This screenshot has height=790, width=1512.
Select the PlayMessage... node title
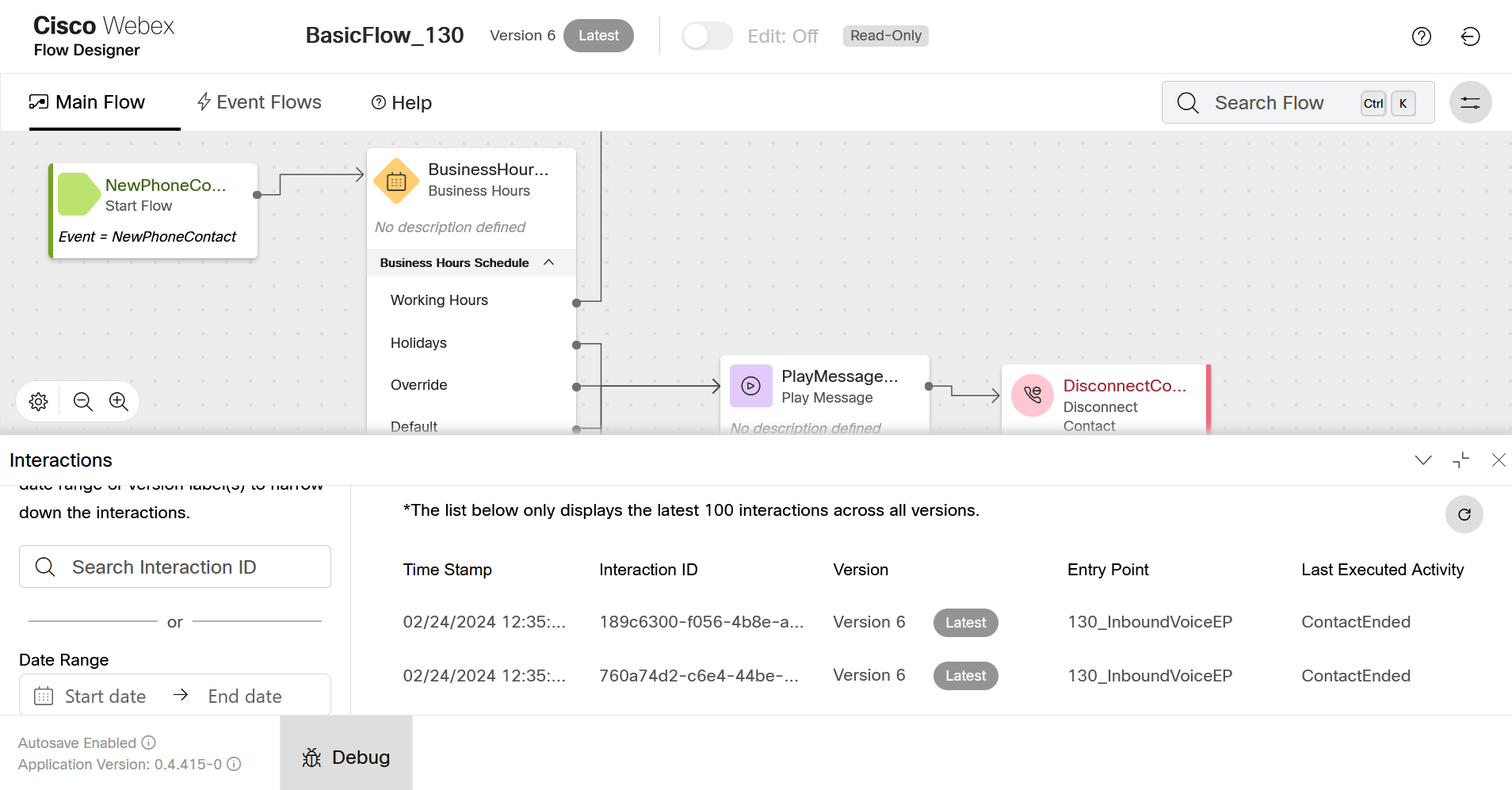(x=840, y=376)
